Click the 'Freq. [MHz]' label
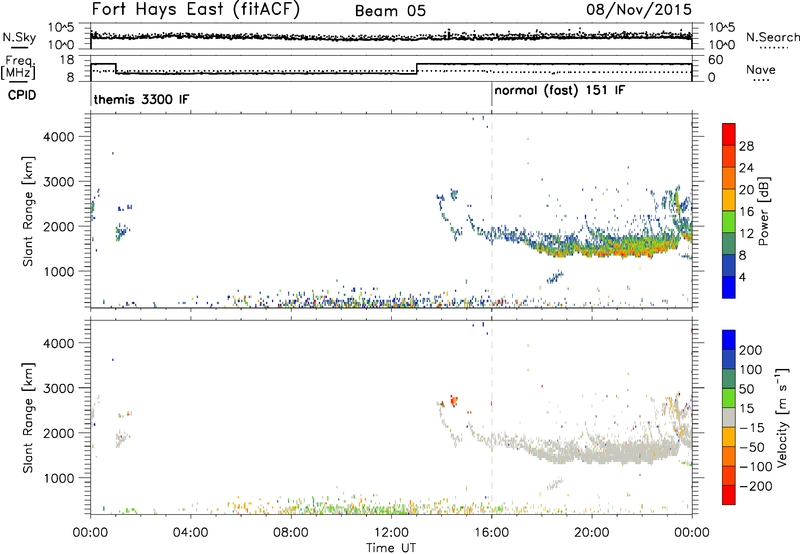The height and width of the screenshot is (554, 800). pyautogui.click(x=19, y=68)
